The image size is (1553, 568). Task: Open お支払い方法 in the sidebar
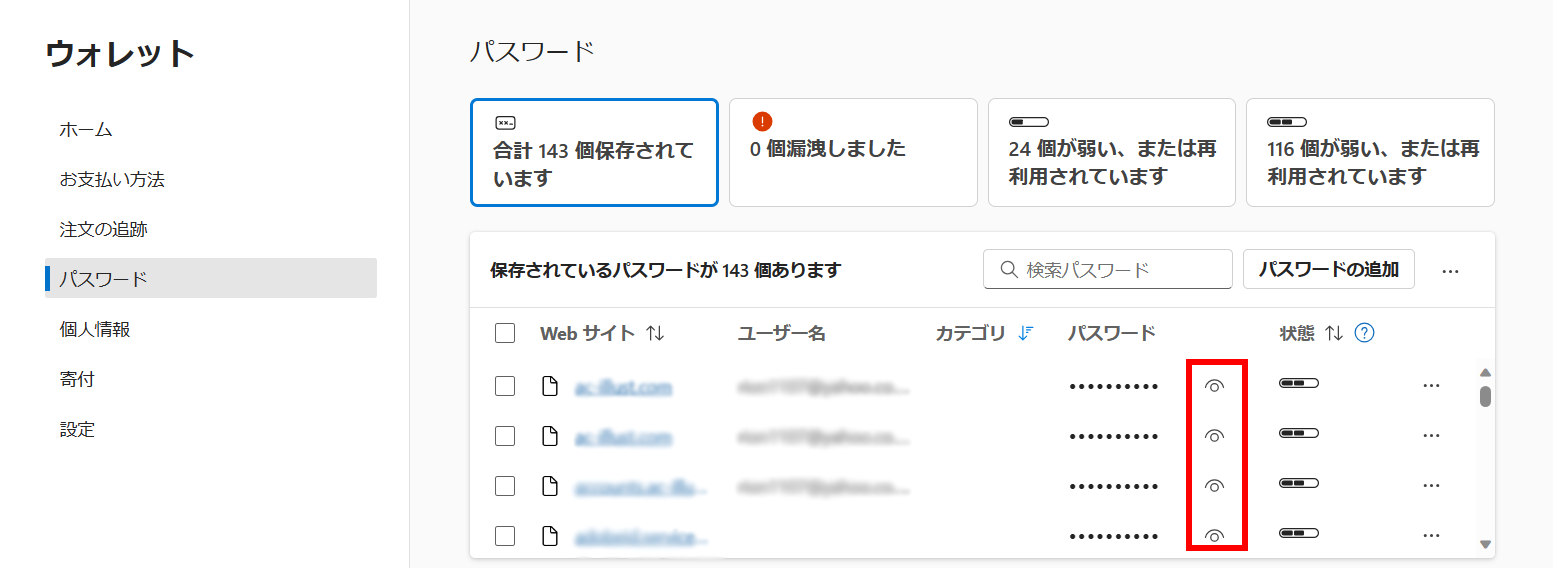(112, 180)
